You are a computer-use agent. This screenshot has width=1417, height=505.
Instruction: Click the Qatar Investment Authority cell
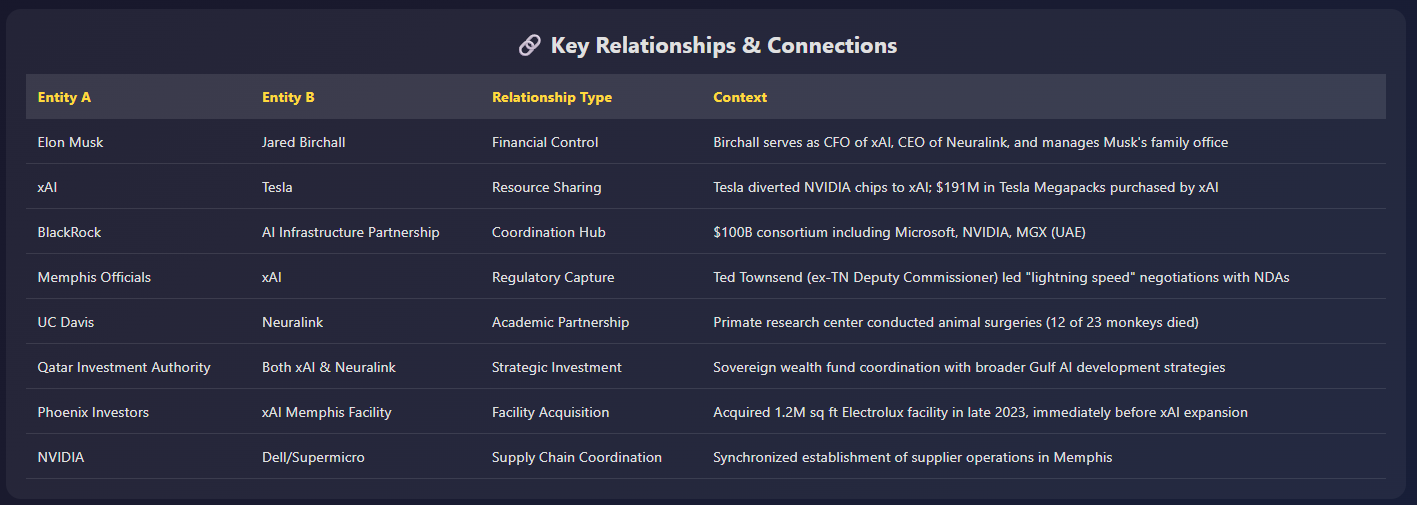[124, 367]
